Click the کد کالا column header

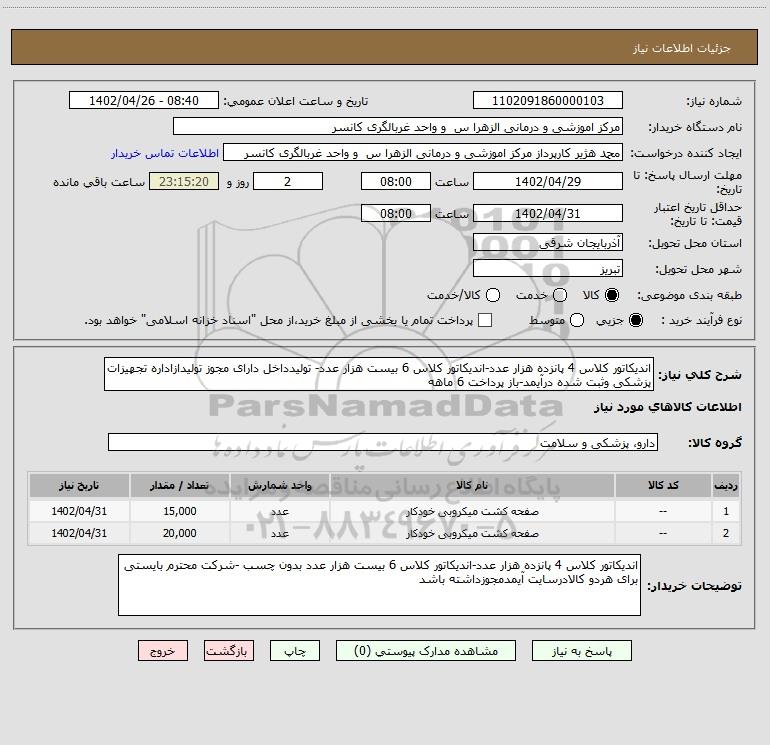click(x=663, y=486)
